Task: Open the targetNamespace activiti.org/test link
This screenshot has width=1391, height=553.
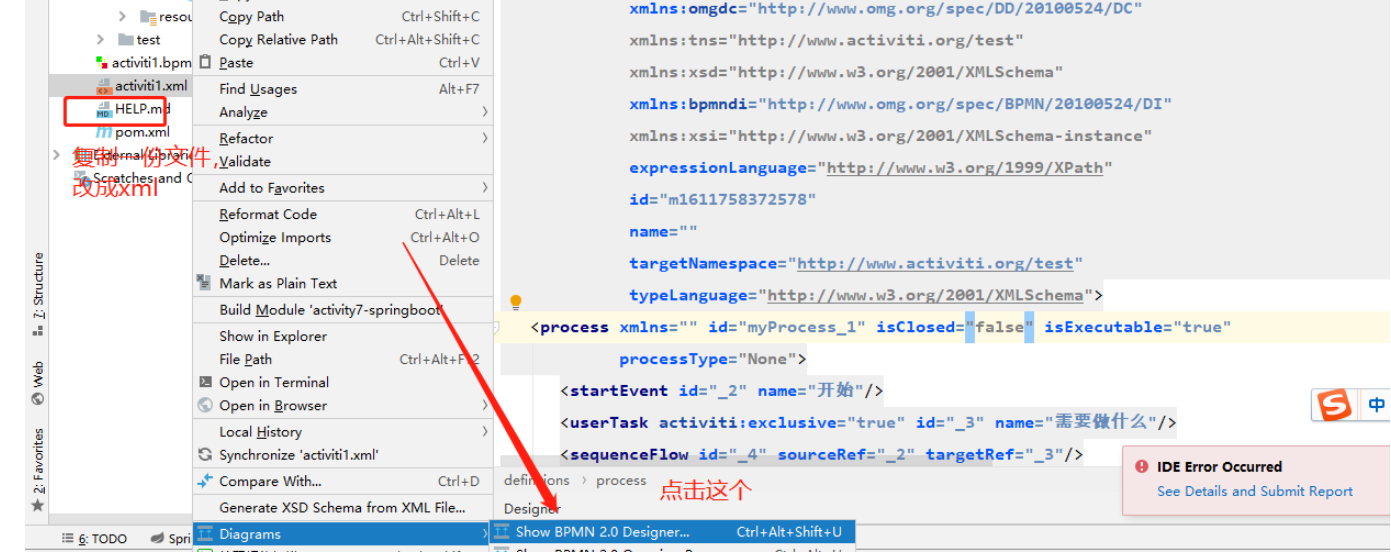Action: 935,264
